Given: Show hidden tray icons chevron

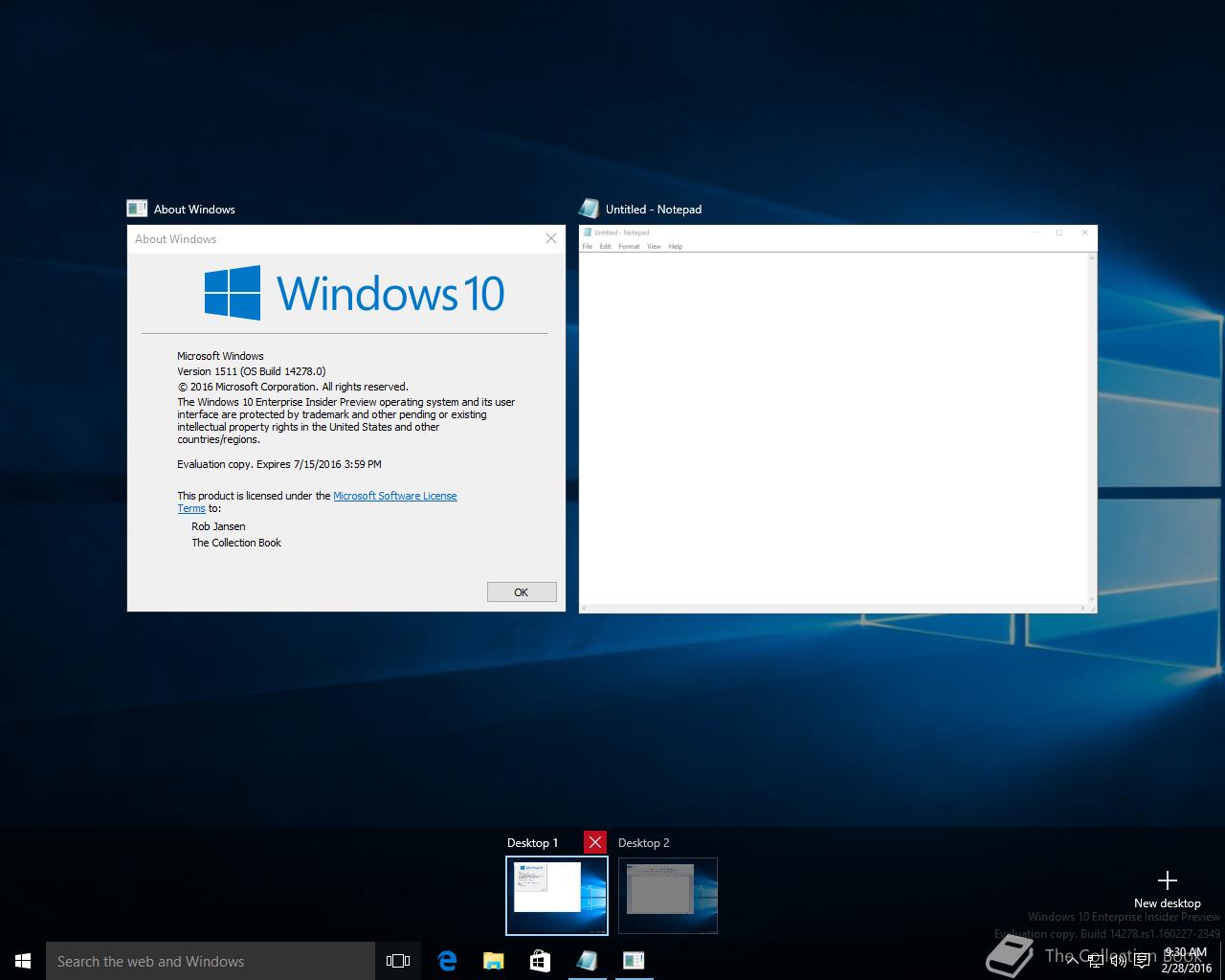Looking at the screenshot, I should (x=1072, y=961).
